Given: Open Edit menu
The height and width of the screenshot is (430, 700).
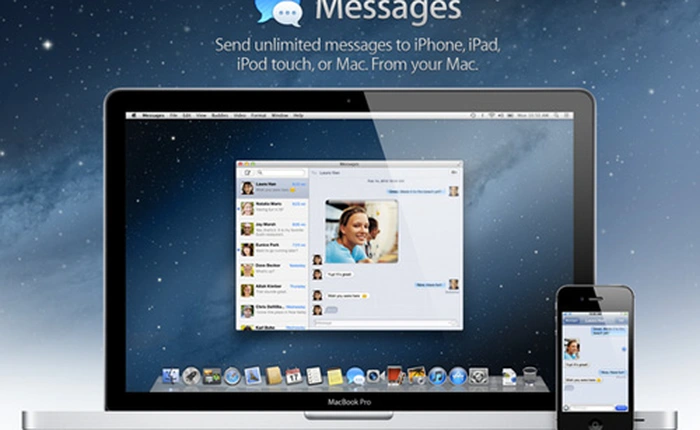Looking at the screenshot, I should [x=187, y=115].
